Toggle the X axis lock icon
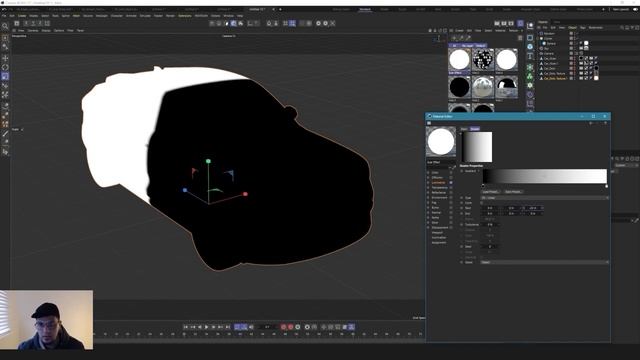640x360 pixels. 26,23
